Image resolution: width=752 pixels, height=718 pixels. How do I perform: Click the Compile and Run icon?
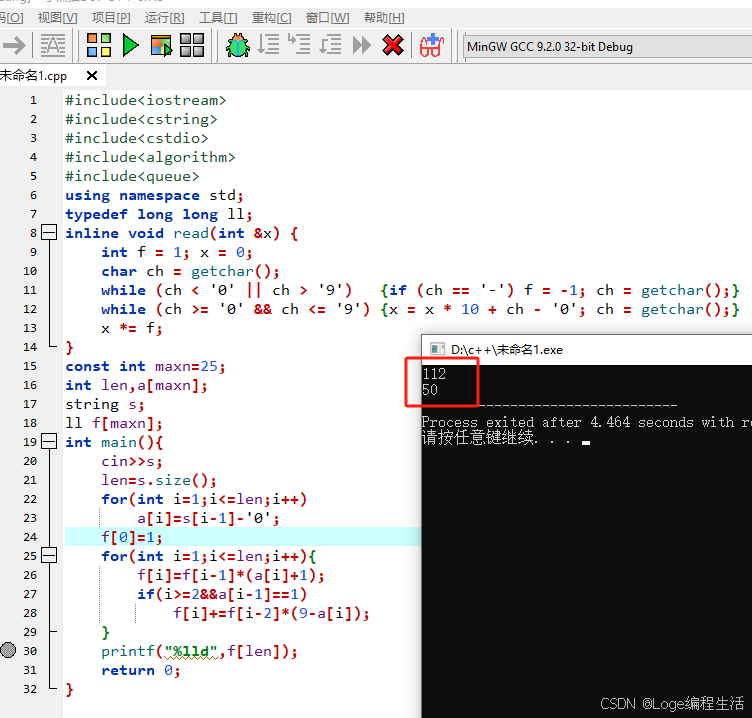pyautogui.click(x=161, y=45)
